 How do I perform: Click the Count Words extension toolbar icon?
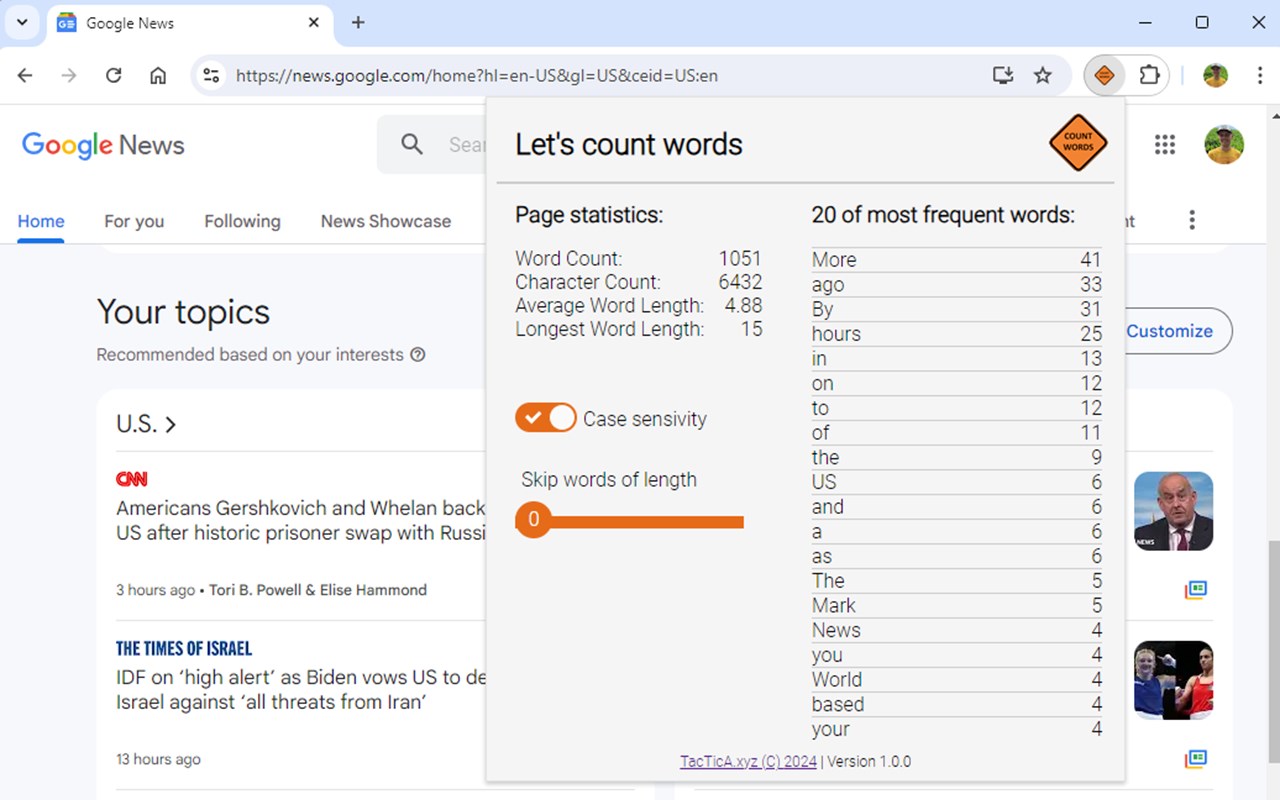pyautogui.click(x=1104, y=75)
